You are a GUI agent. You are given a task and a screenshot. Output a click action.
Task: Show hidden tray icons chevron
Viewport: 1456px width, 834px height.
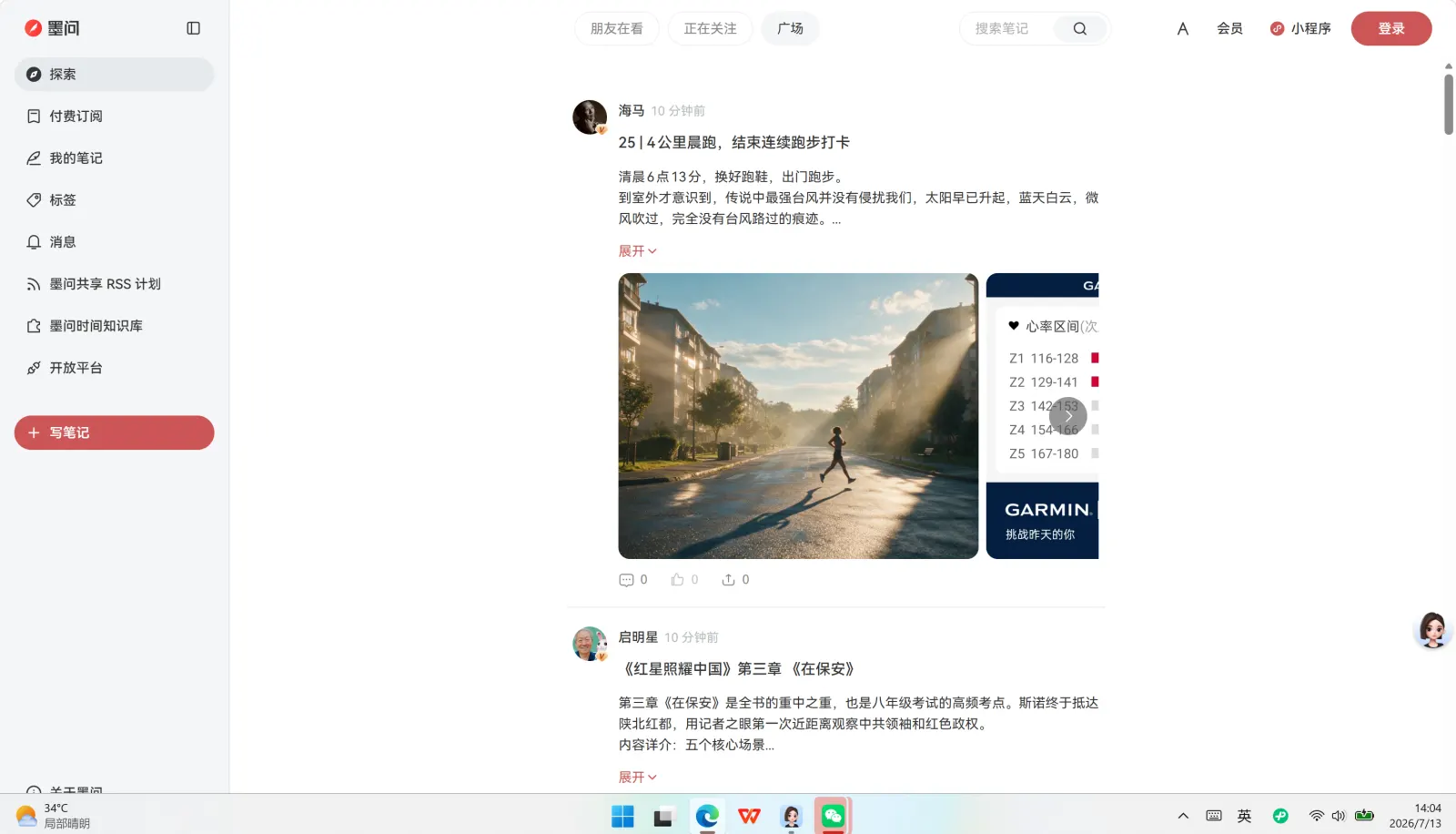pyautogui.click(x=1183, y=816)
